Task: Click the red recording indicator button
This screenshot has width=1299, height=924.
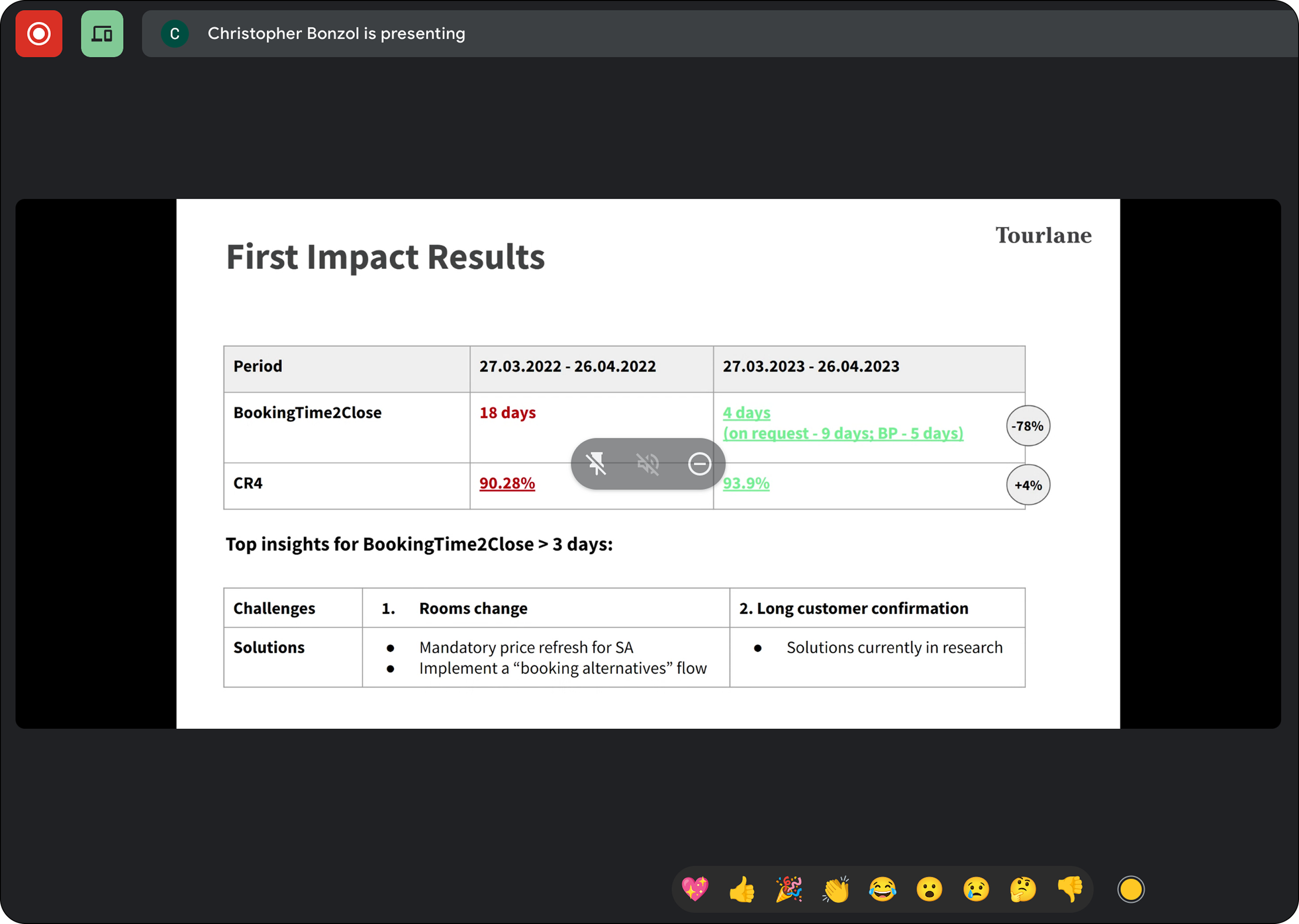Action: click(x=38, y=34)
